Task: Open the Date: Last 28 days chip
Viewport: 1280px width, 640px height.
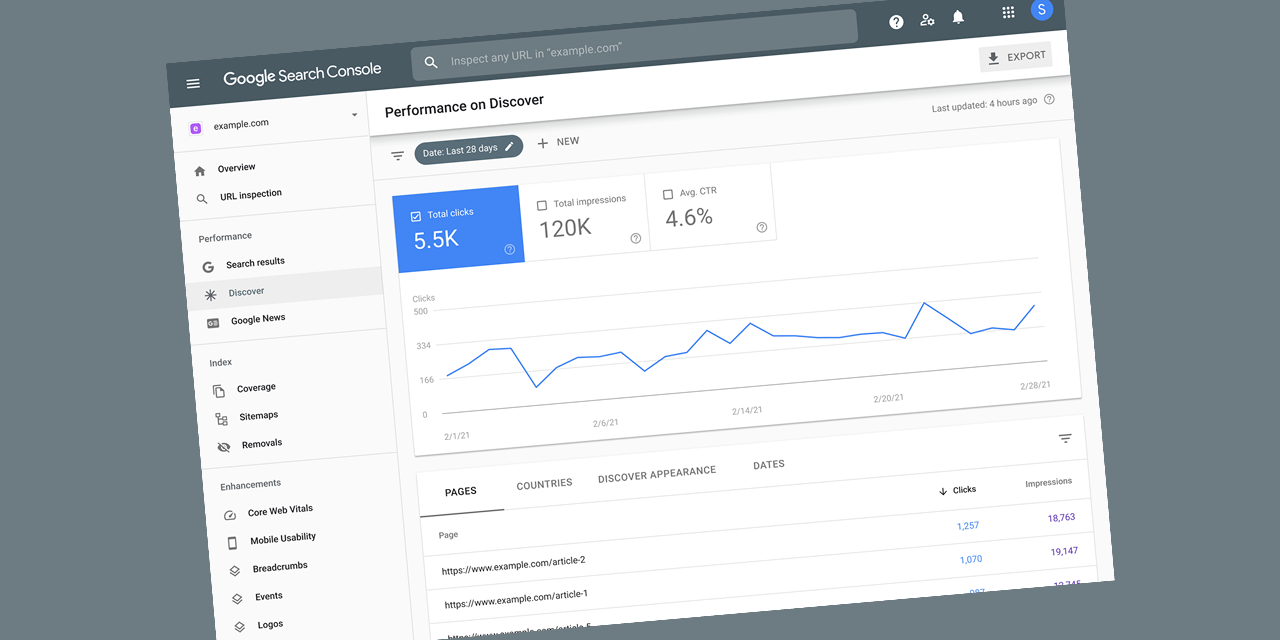Action: pos(469,150)
